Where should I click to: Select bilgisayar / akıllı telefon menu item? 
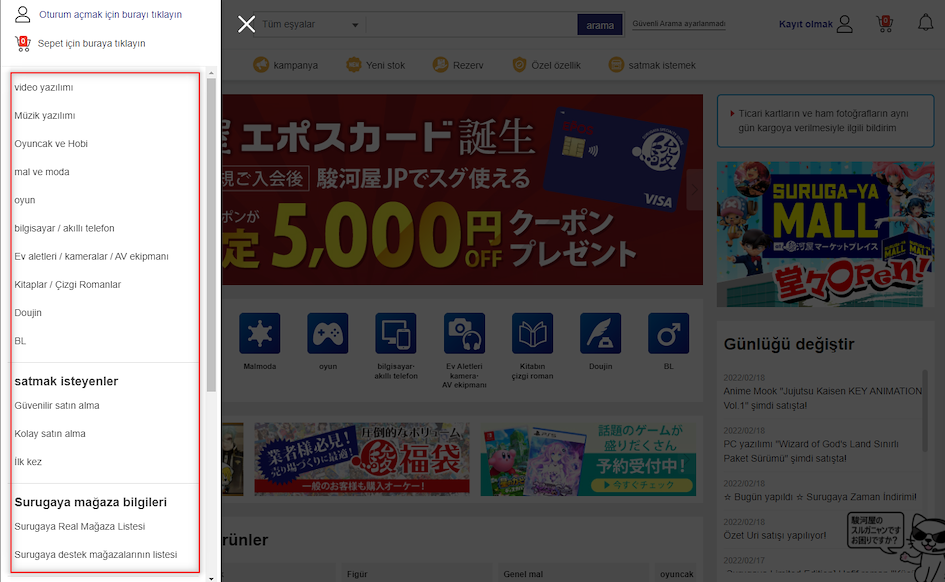coord(64,228)
